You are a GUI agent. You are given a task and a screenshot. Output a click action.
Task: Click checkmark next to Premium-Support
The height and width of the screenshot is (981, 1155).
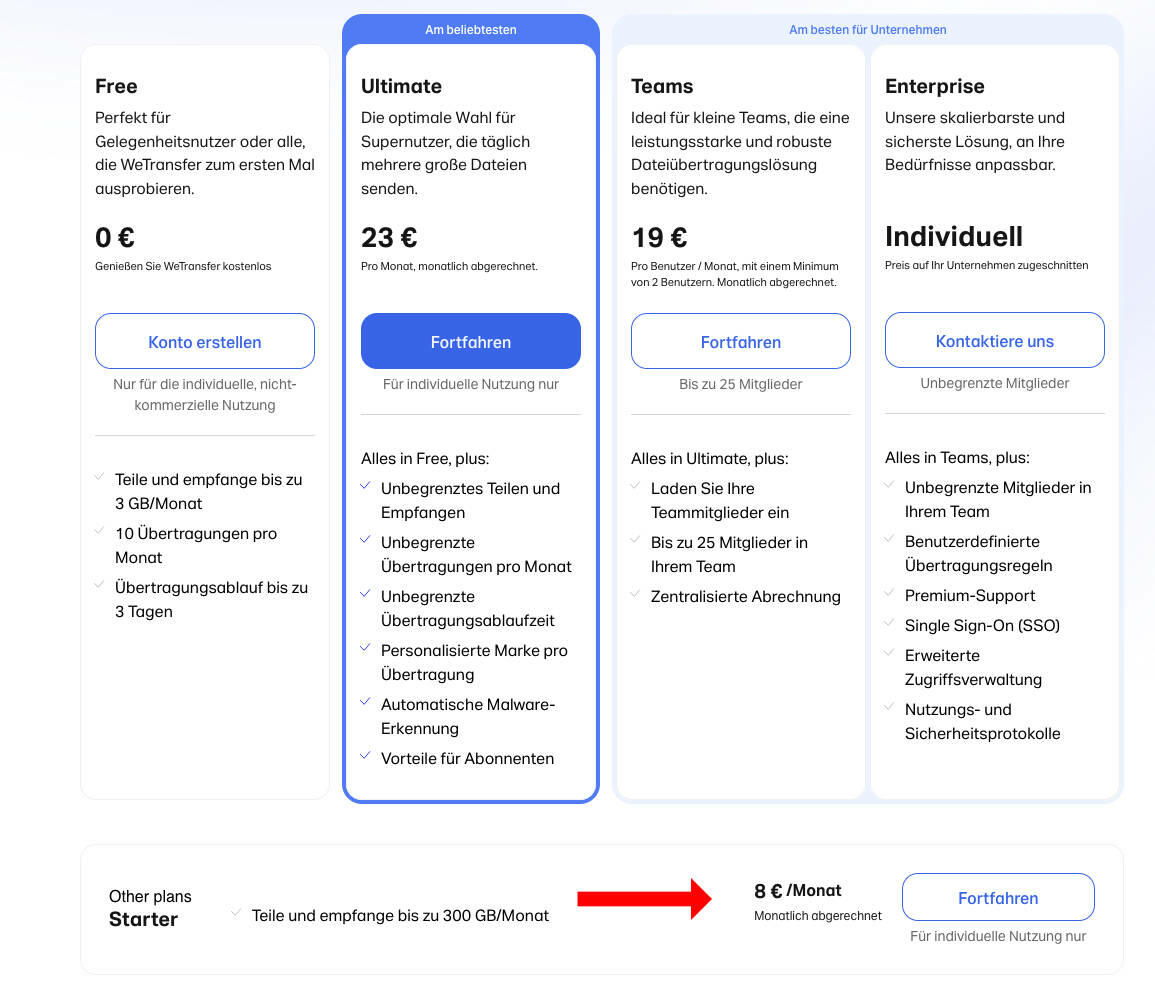pos(889,593)
